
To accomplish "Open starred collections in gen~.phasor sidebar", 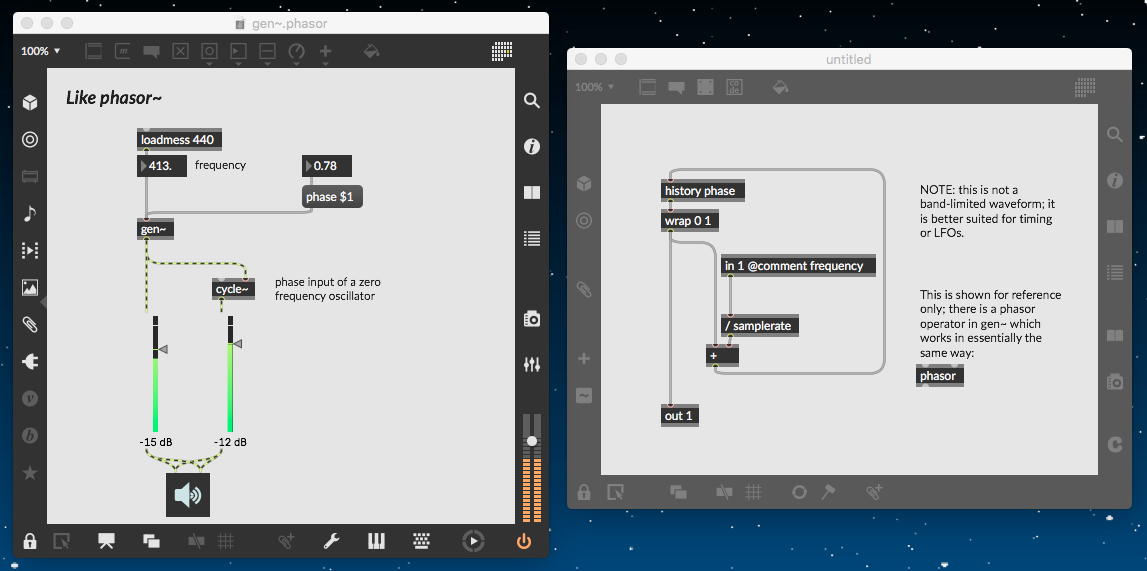I will click(29, 473).
